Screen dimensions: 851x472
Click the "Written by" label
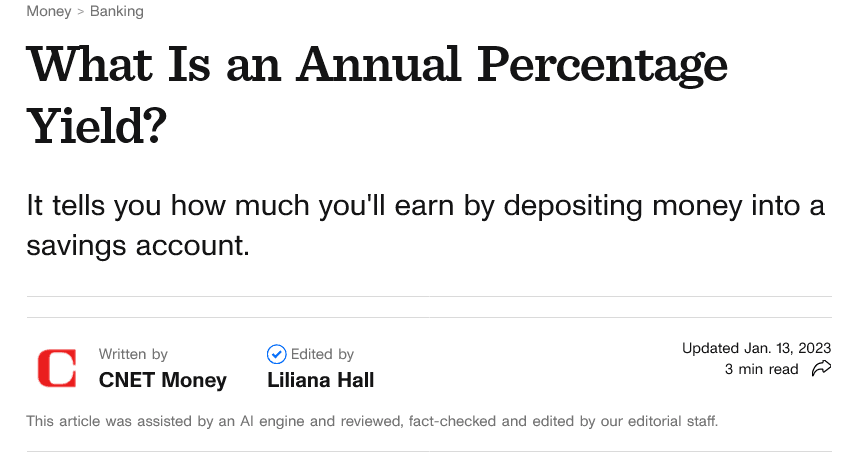[x=133, y=354]
